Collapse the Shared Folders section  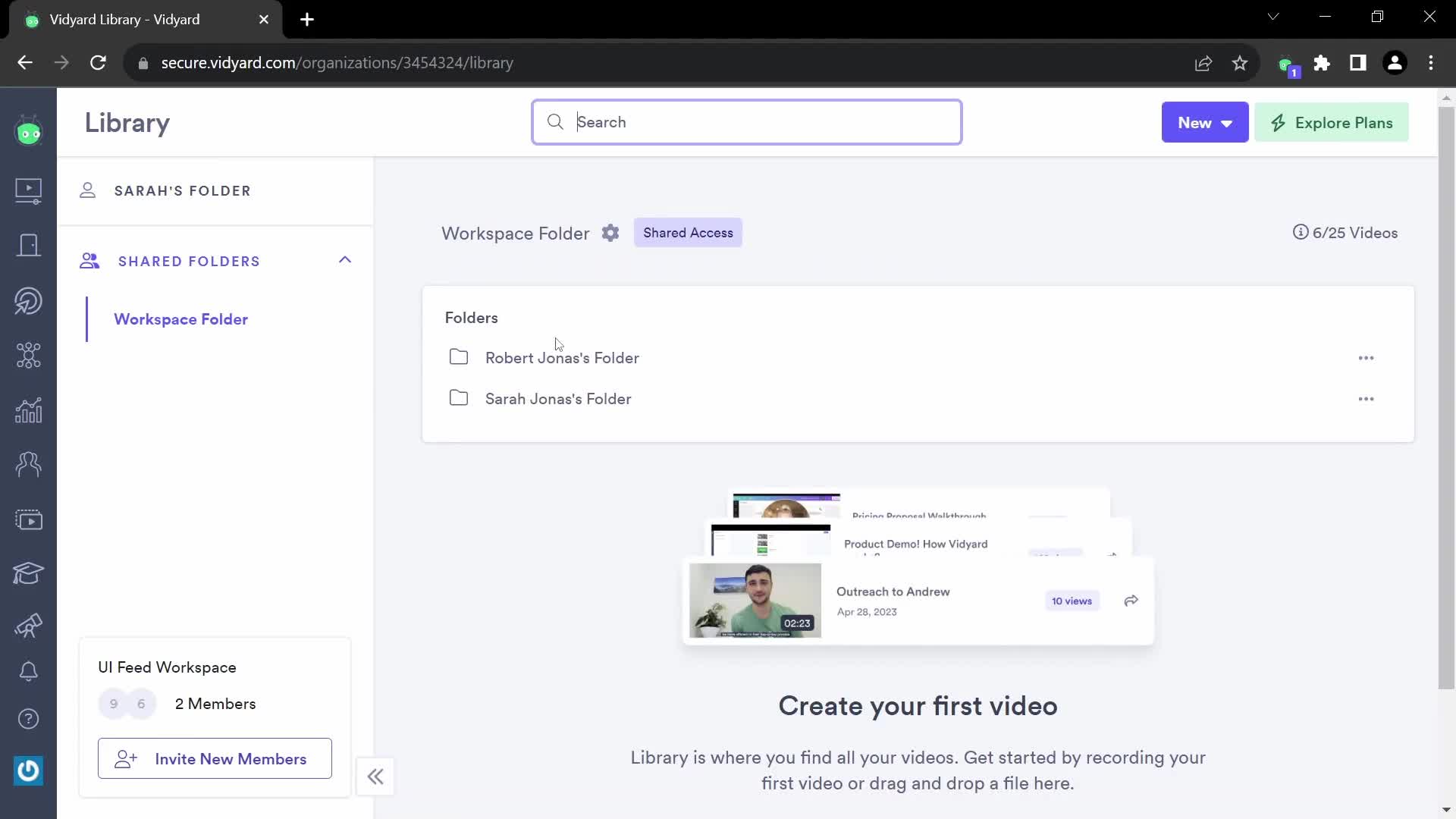pos(344,260)
